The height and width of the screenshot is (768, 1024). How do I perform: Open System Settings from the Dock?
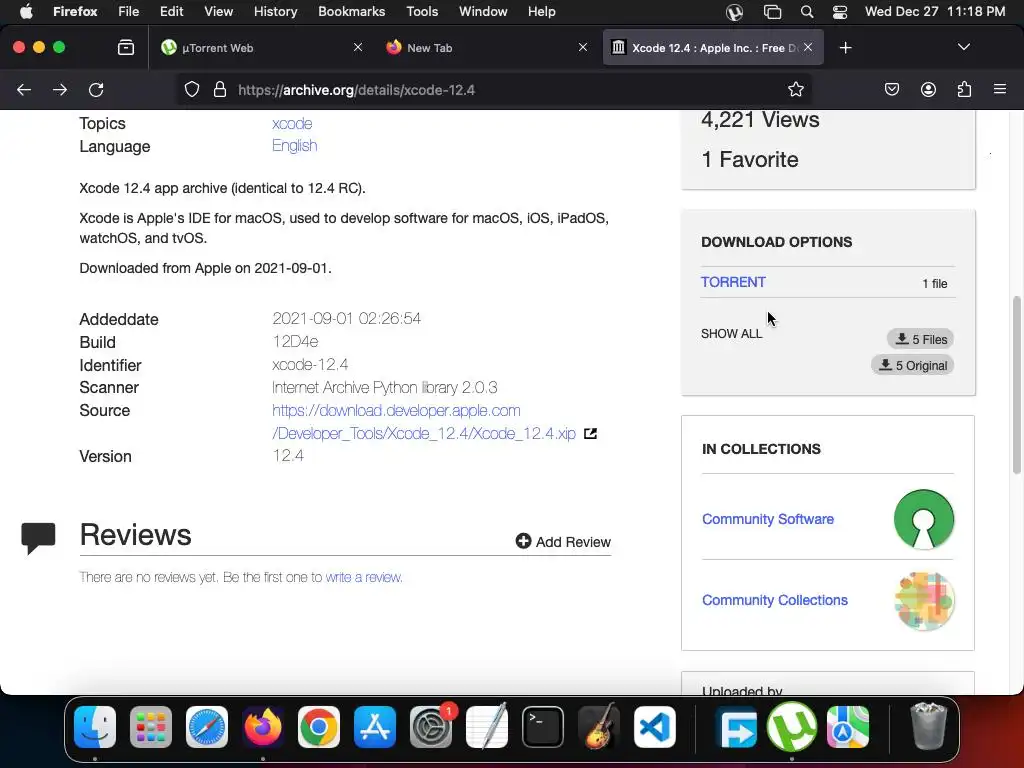[x=431, y=727]
